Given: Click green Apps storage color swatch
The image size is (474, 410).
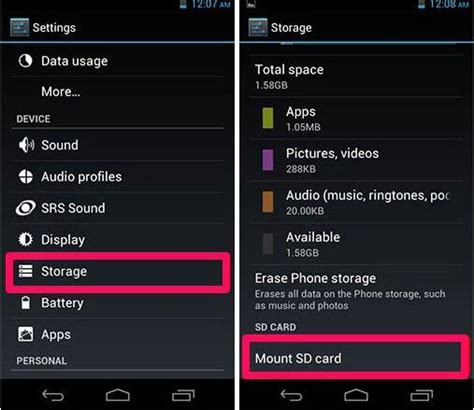Looking at the screenshot, I should 268,118.
